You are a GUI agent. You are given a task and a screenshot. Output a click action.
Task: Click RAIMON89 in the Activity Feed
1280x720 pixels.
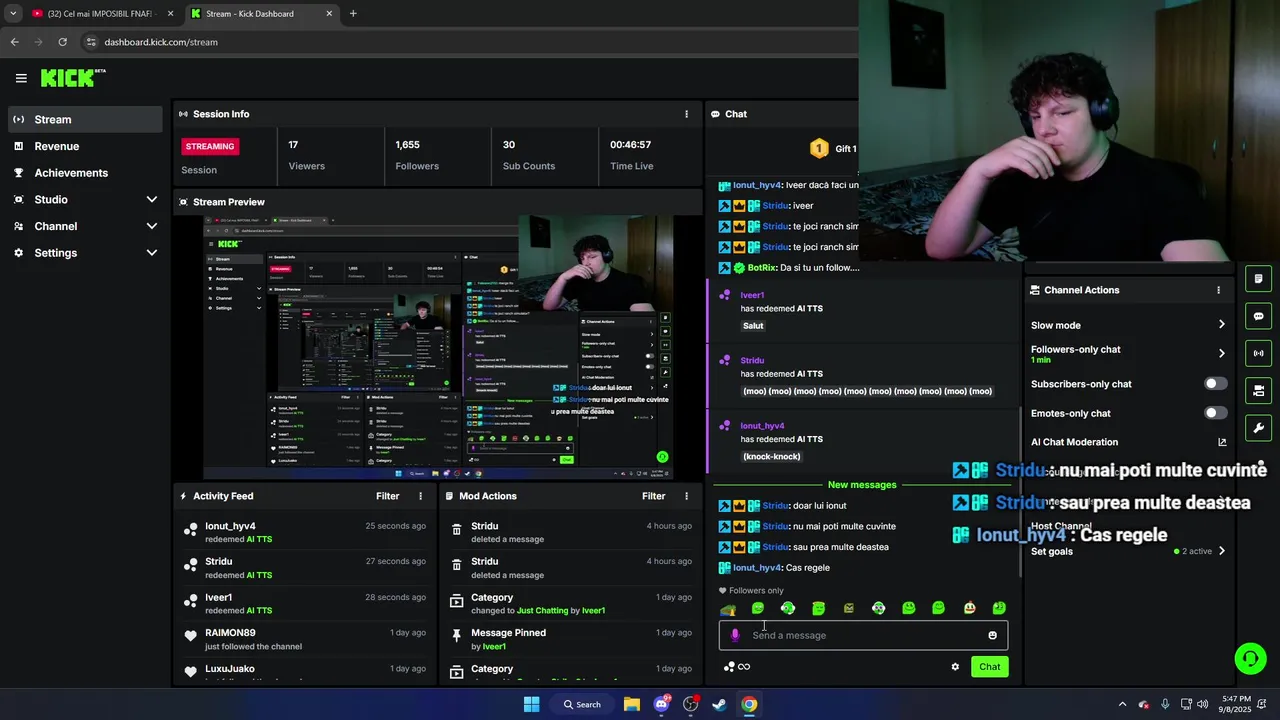(230, 633)
